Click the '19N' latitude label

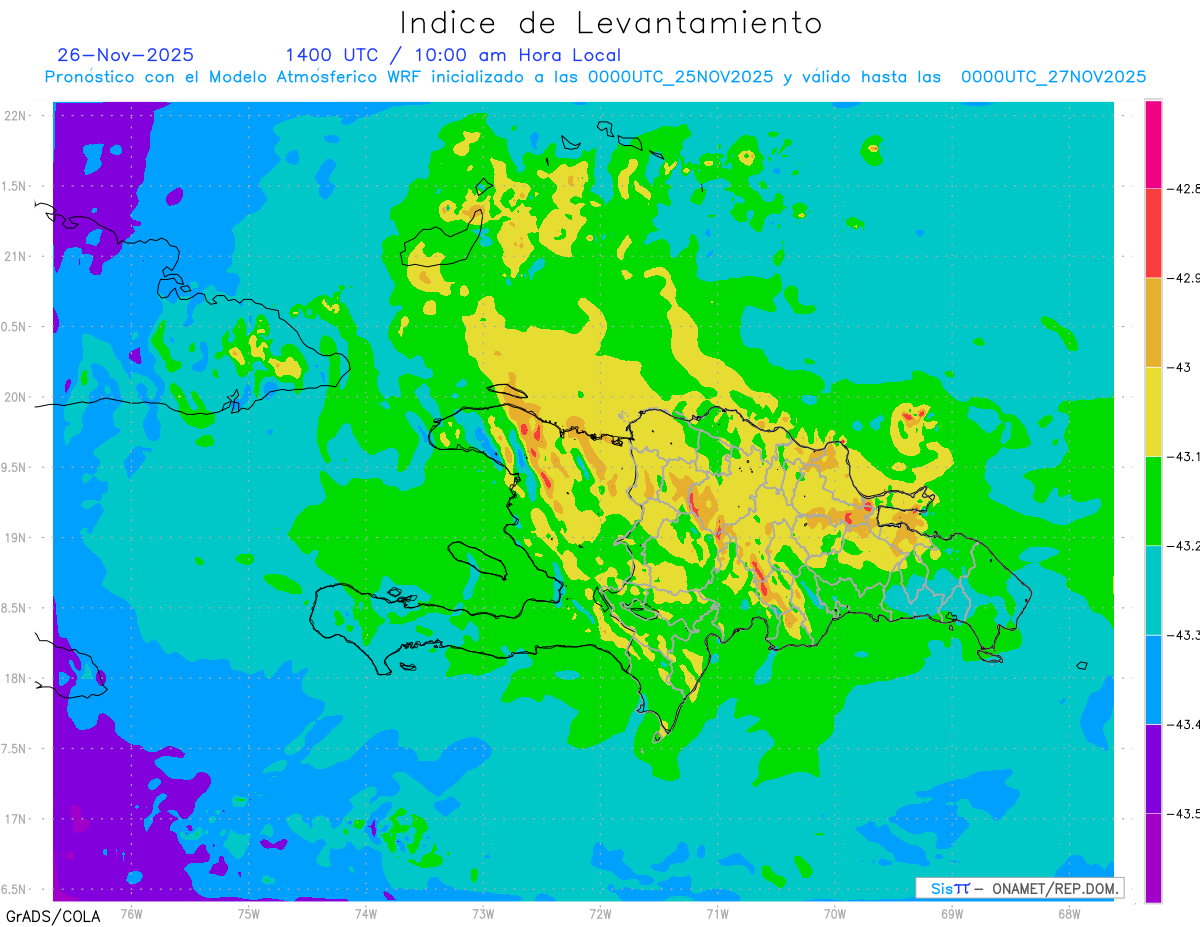[17, 537]
